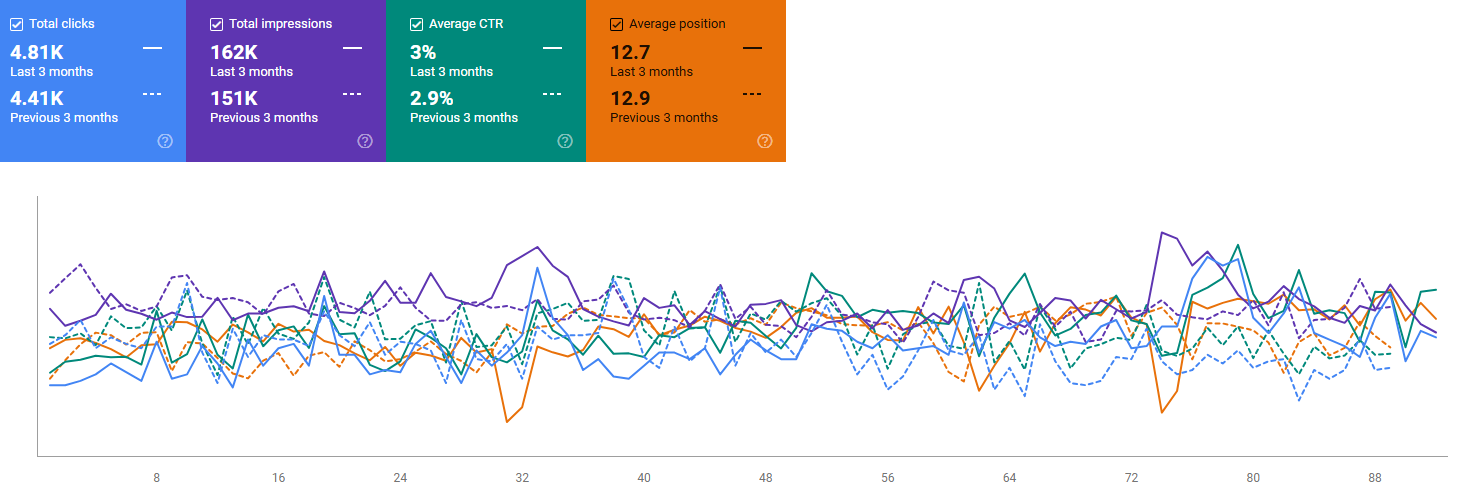The image size is (1459, 498).
Task: Click the 4.81K total clicks value
Action: [x=36, y=52]
